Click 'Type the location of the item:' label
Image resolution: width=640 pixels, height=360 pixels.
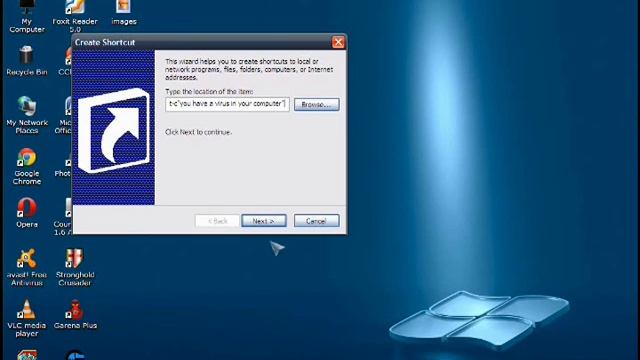(209, 91)
